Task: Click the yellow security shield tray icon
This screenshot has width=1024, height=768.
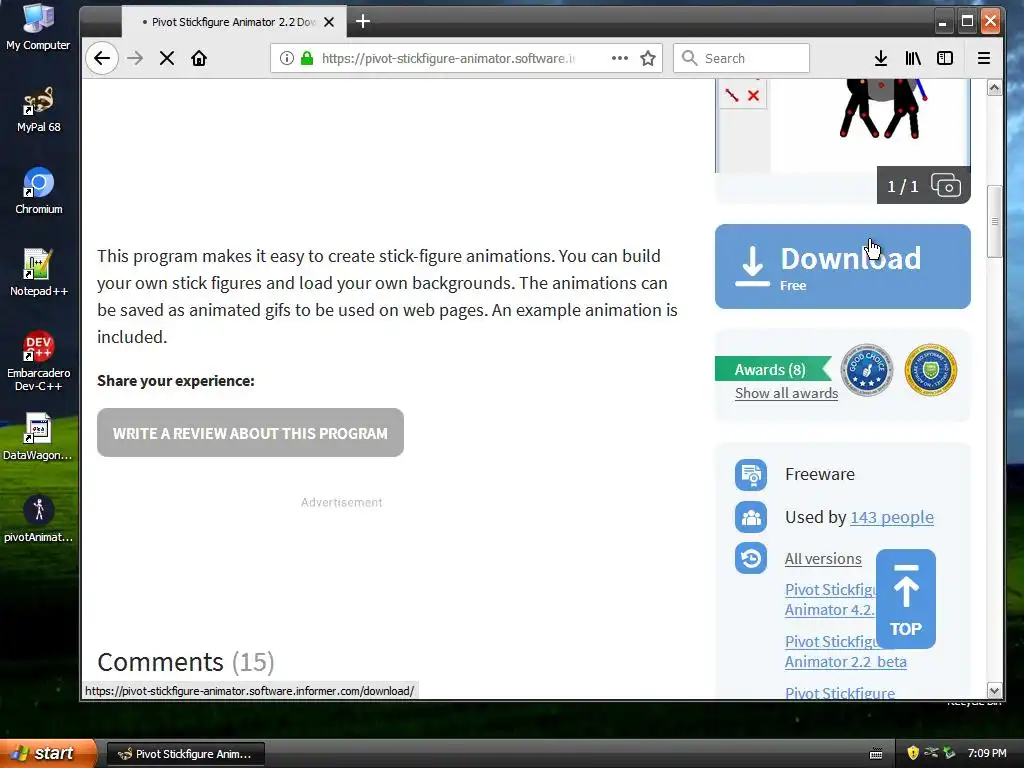Action: tap(913, 753)
